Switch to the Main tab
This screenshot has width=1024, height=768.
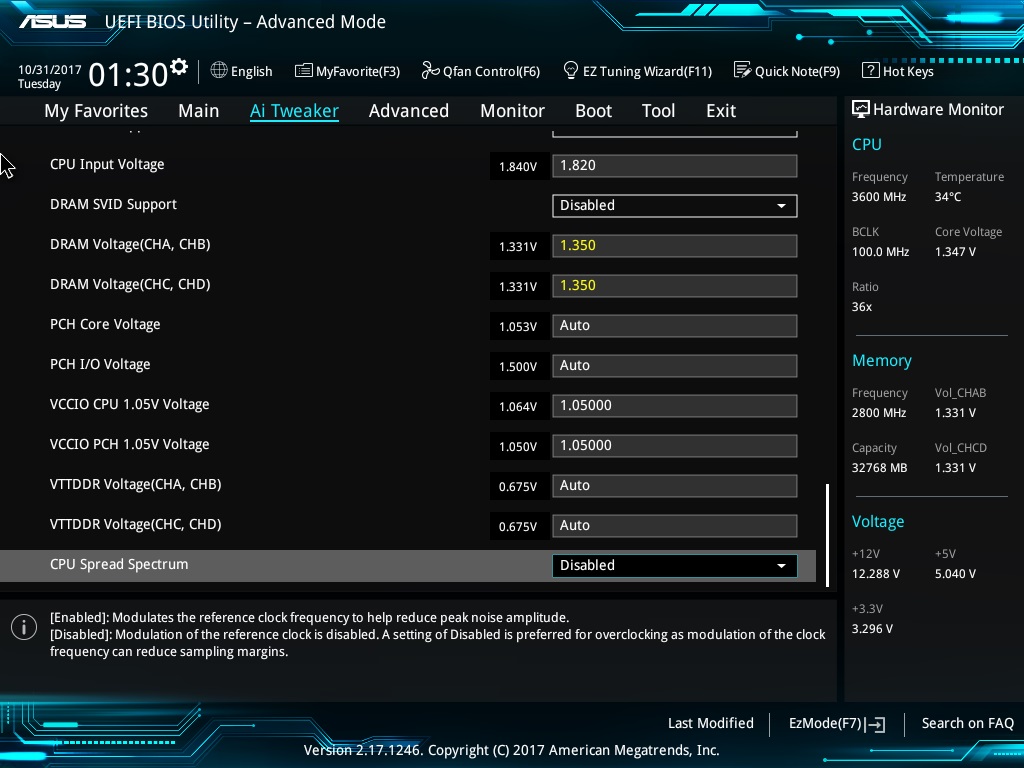tap(199, 111)
